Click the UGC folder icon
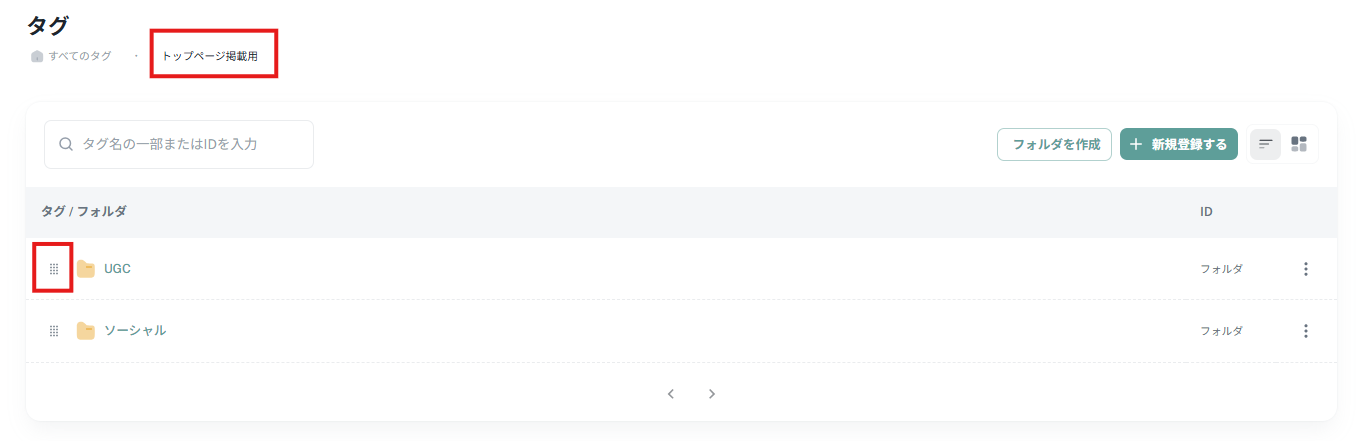1361x441 pixels. (86, 269)
